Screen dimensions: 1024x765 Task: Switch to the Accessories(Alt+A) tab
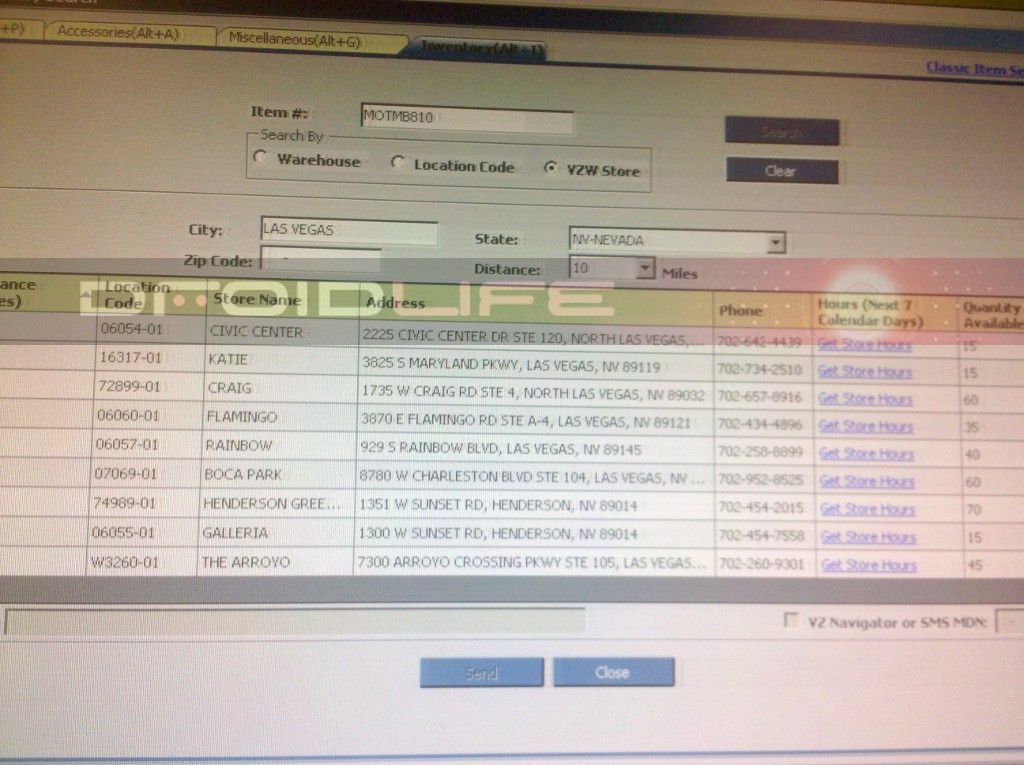coord(118,32)
